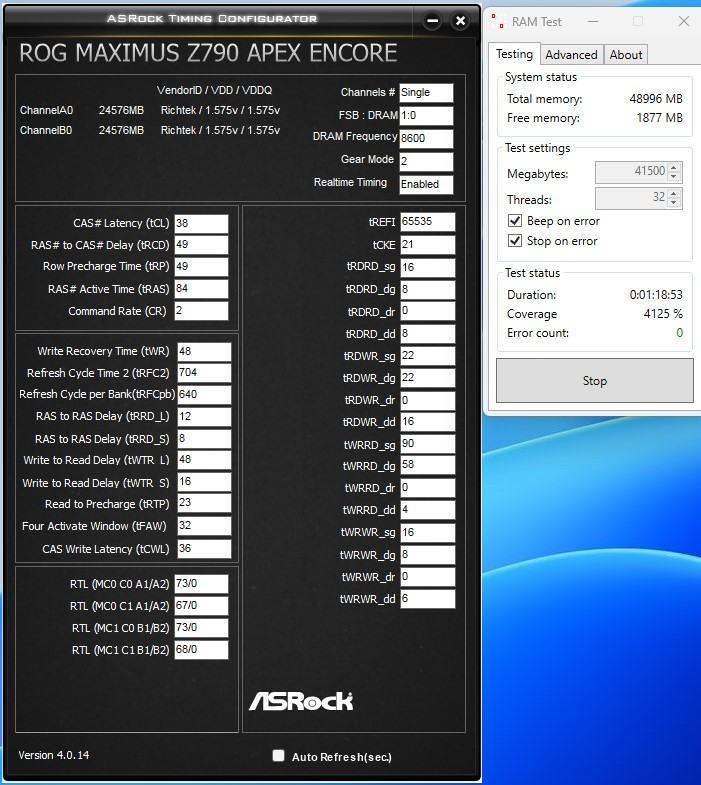701x785 pixels.
Task: Click the ASRock logo
Action: (x=301, y=701)
